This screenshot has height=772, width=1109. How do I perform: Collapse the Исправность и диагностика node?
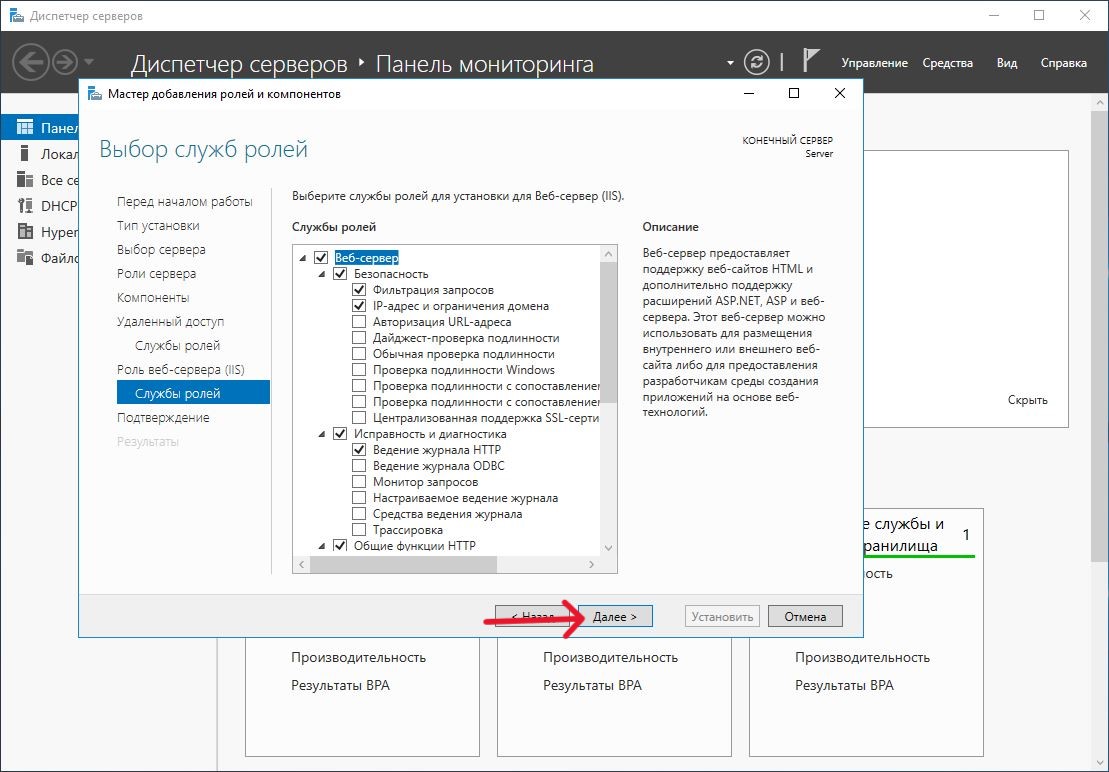point(322,434)
